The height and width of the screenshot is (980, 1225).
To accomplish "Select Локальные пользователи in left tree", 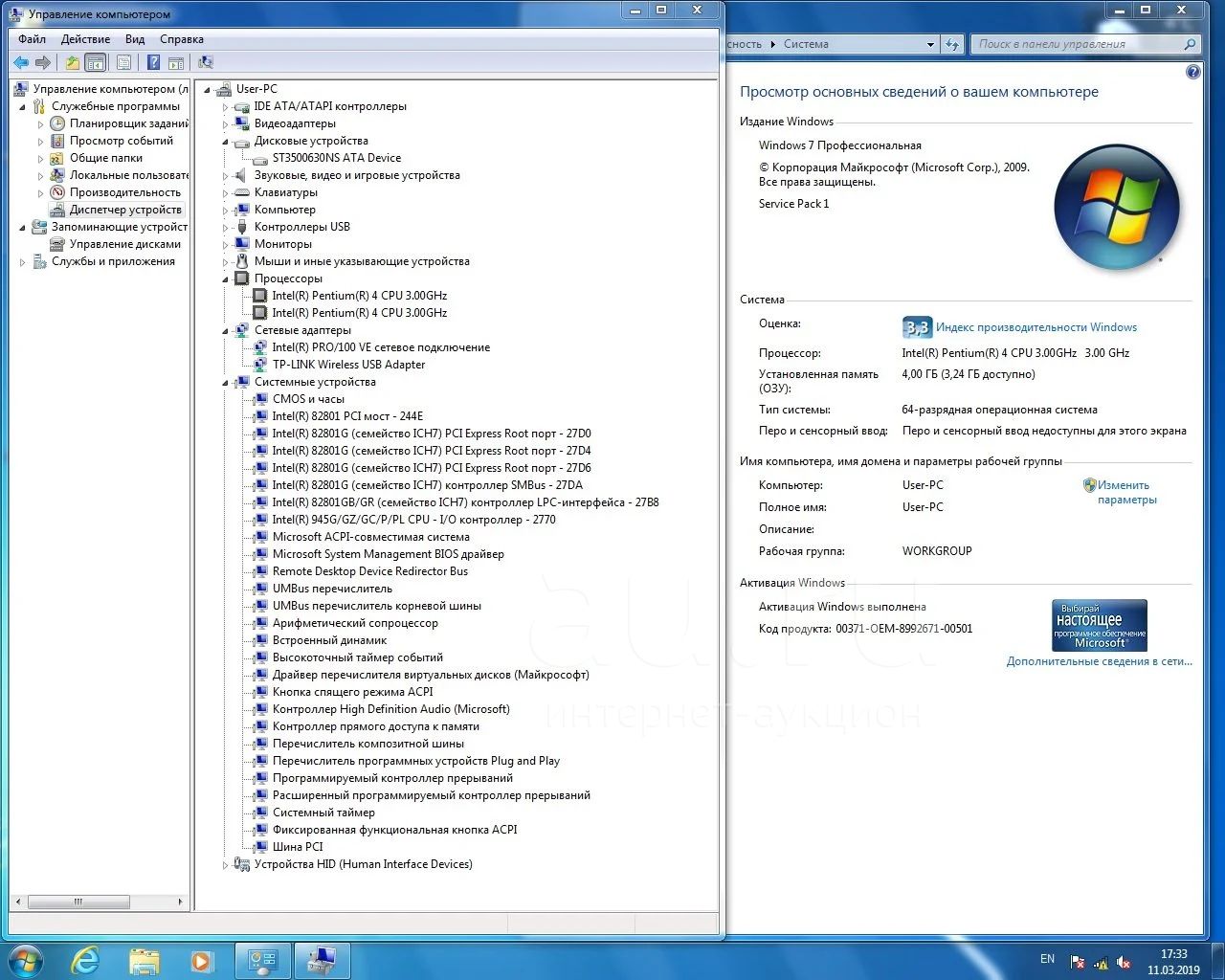I will point(129,175).
